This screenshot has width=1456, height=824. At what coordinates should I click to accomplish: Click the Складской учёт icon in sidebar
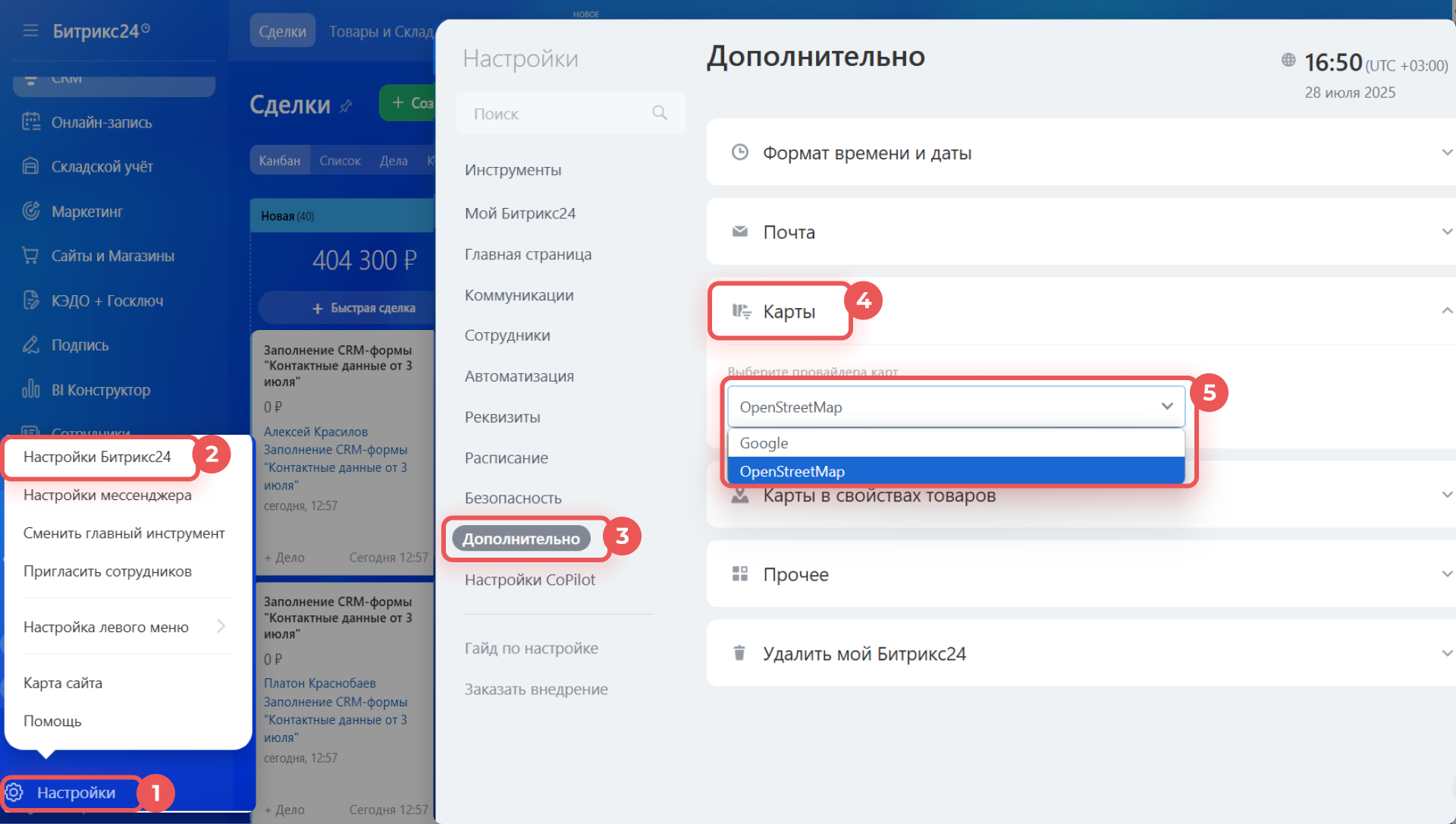pos(30,166)
